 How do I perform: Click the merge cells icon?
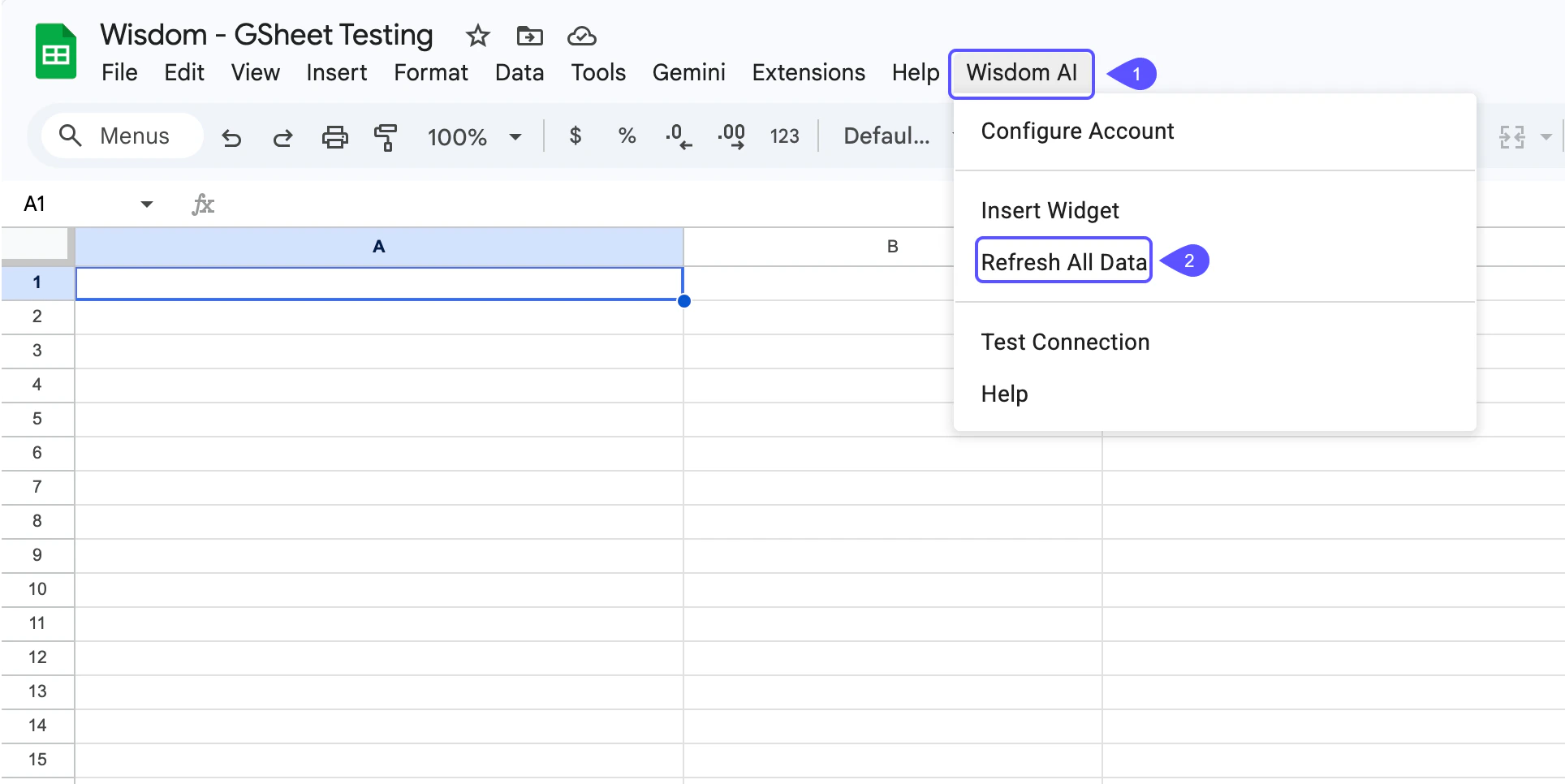pos(1512,137)
